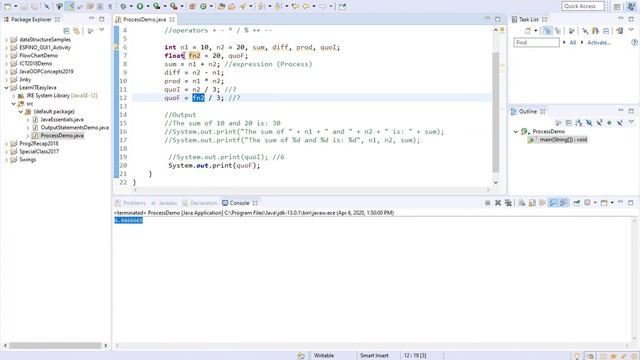The height and width of the screenshot is (360, 640).
Task: Collapse ProcessDemo node in Outline
Action: tap(516, 132)
